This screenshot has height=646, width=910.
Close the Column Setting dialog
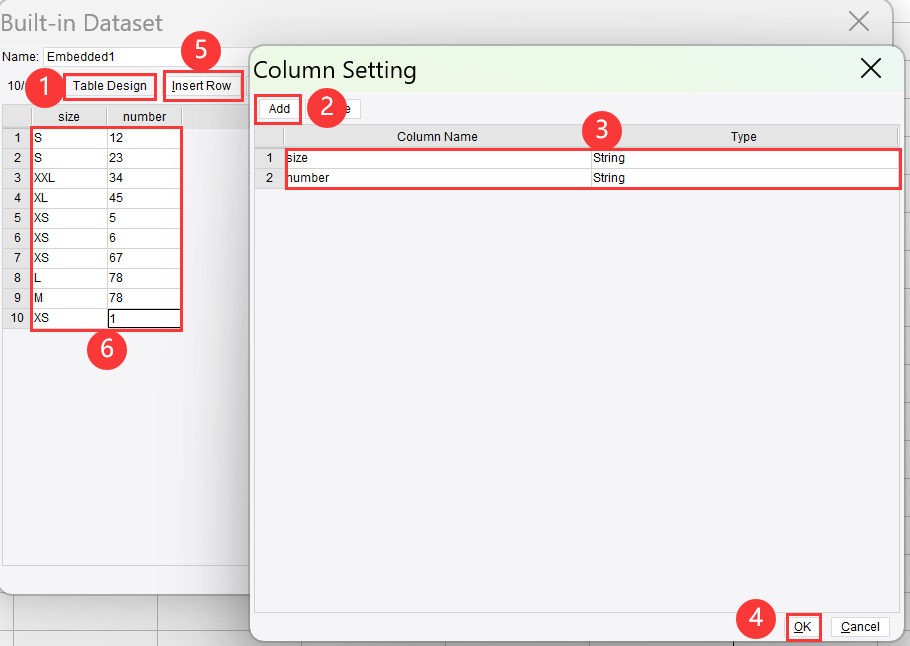[870, 68]
